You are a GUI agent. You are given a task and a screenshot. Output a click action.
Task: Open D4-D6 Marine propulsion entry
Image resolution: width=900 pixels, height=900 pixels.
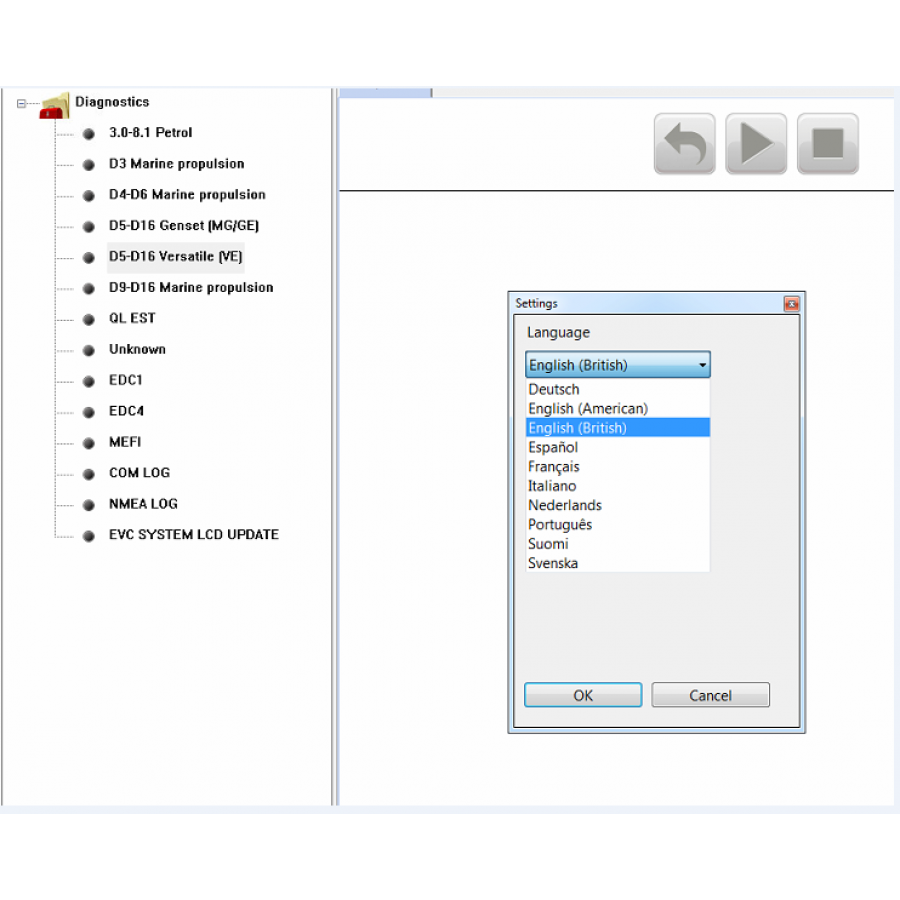pos(187,195)
